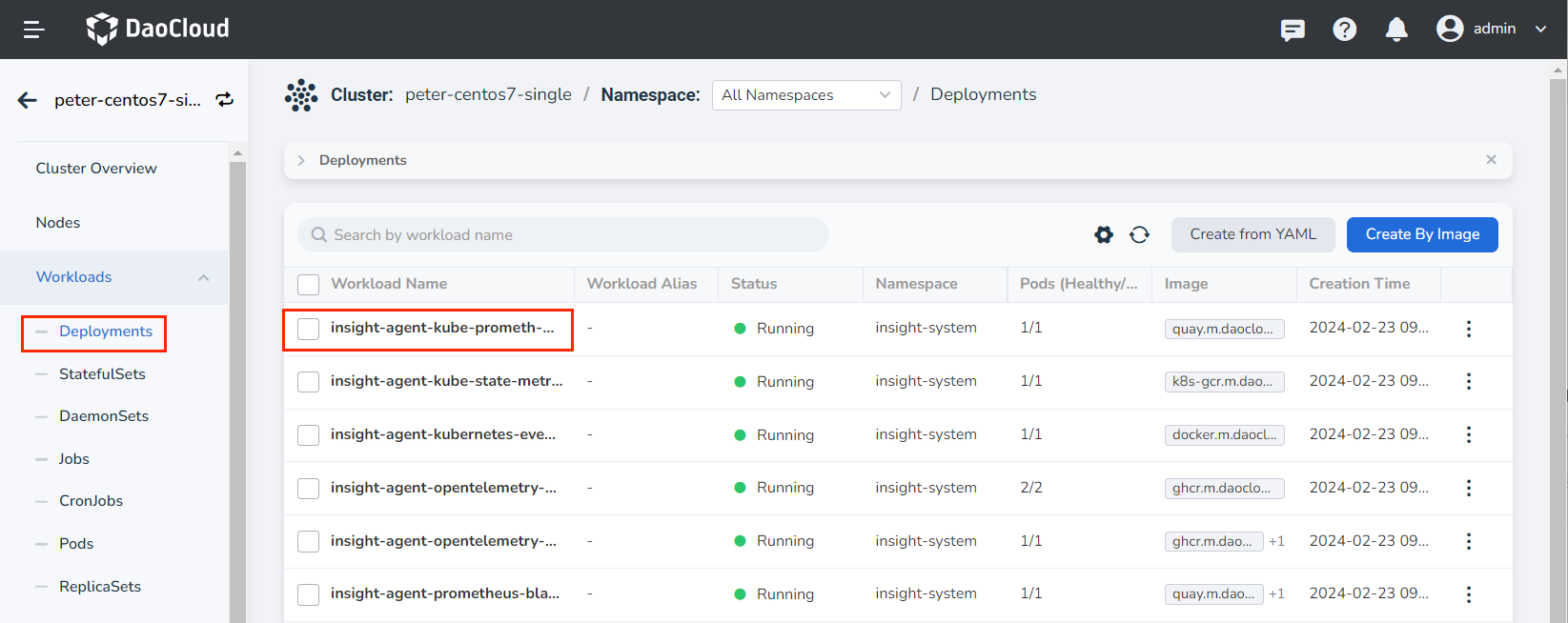
Task: Collapse the Workloads sidebar section
Action: pos(203,277)
